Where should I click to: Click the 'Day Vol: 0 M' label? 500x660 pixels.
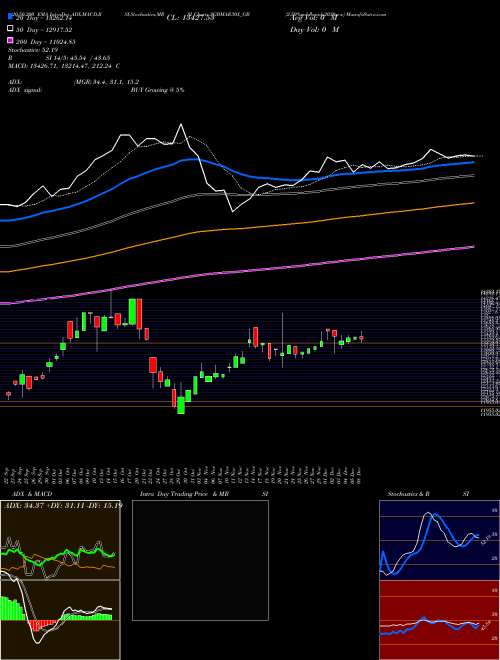click(x=314, y=30)
